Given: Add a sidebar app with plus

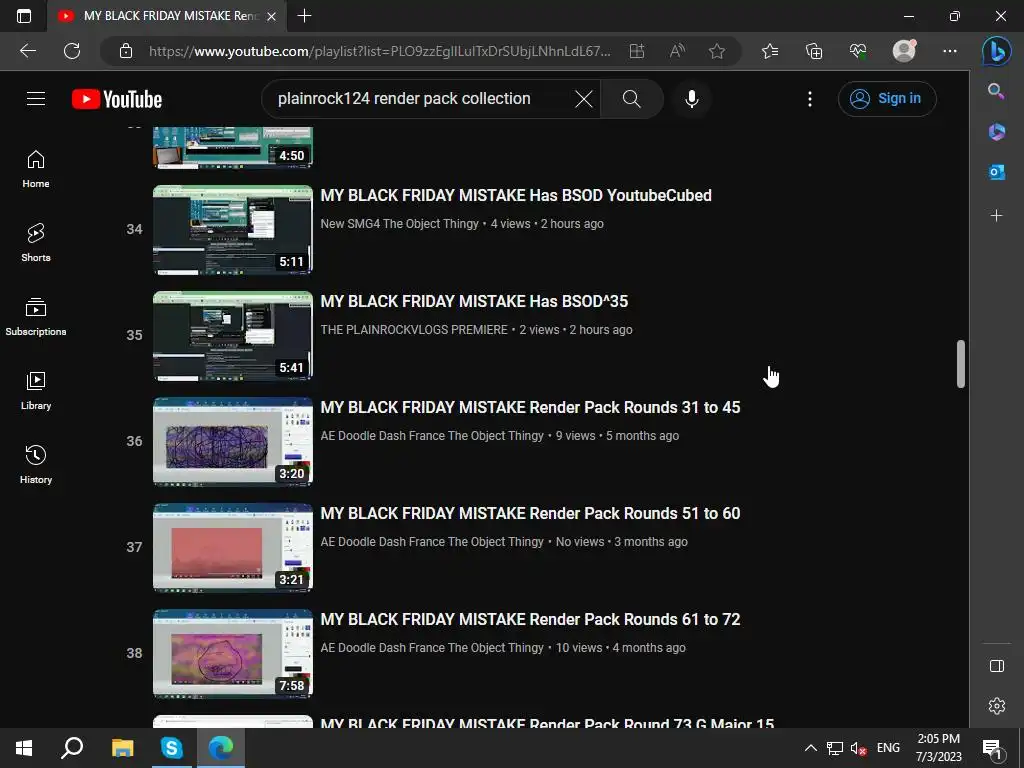Looking at the screenshot, I should [x=997, y=215].
